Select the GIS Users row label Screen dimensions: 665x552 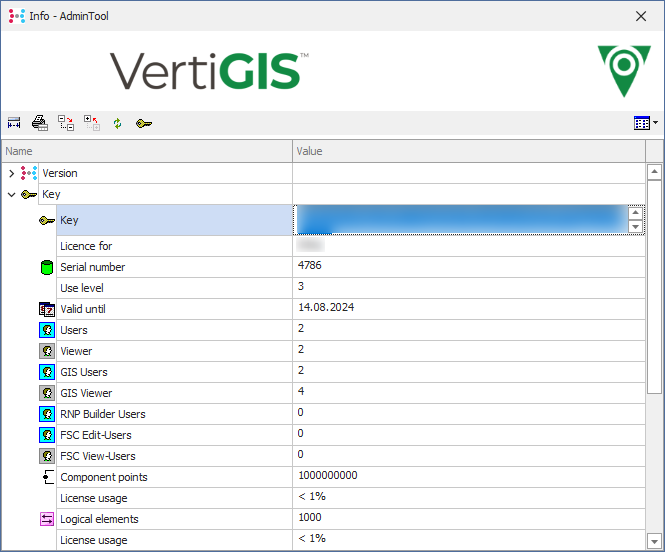(x=84, y=372)
